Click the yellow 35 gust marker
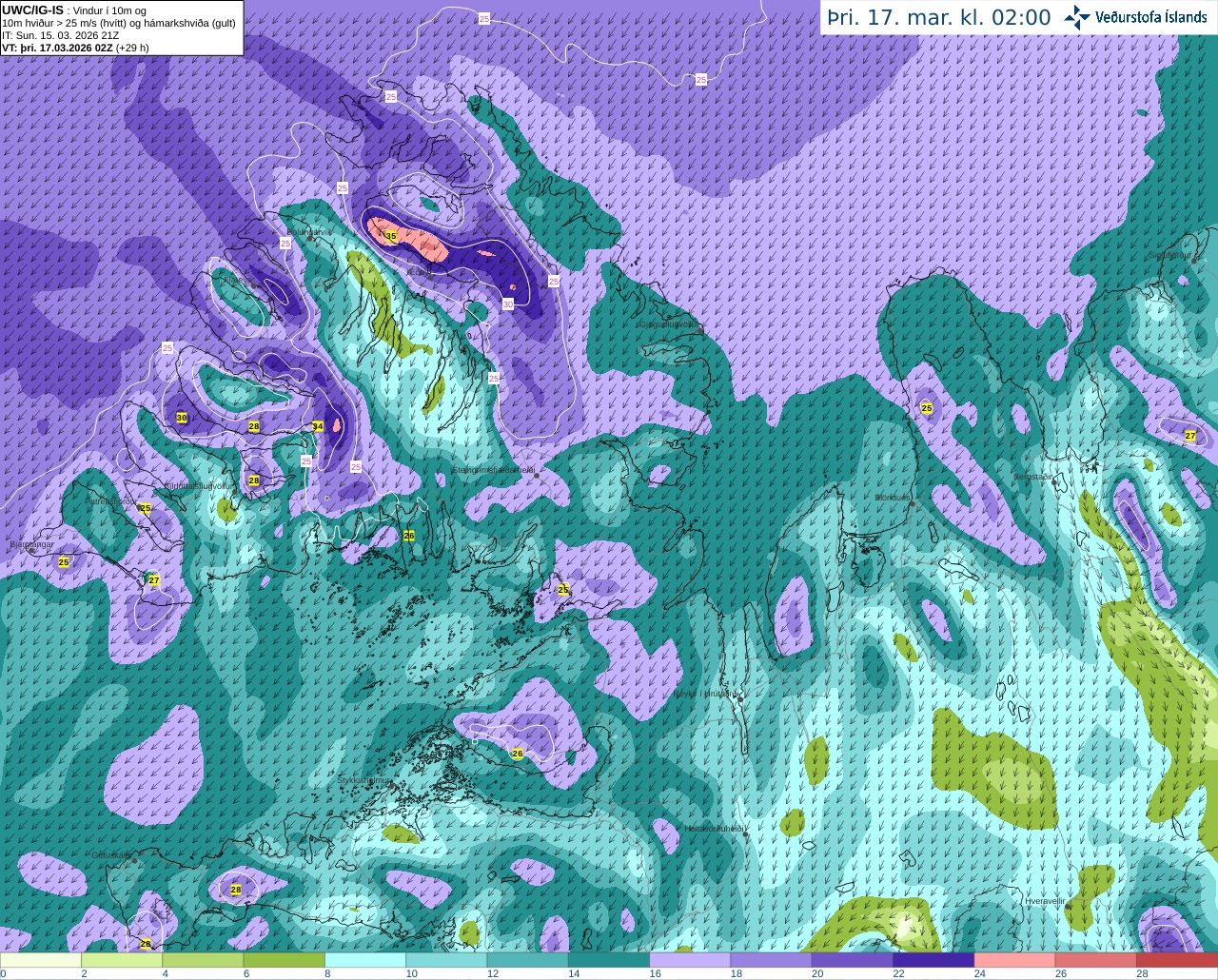The height and width of the screenshot is (980, 1218). (390, 236)
